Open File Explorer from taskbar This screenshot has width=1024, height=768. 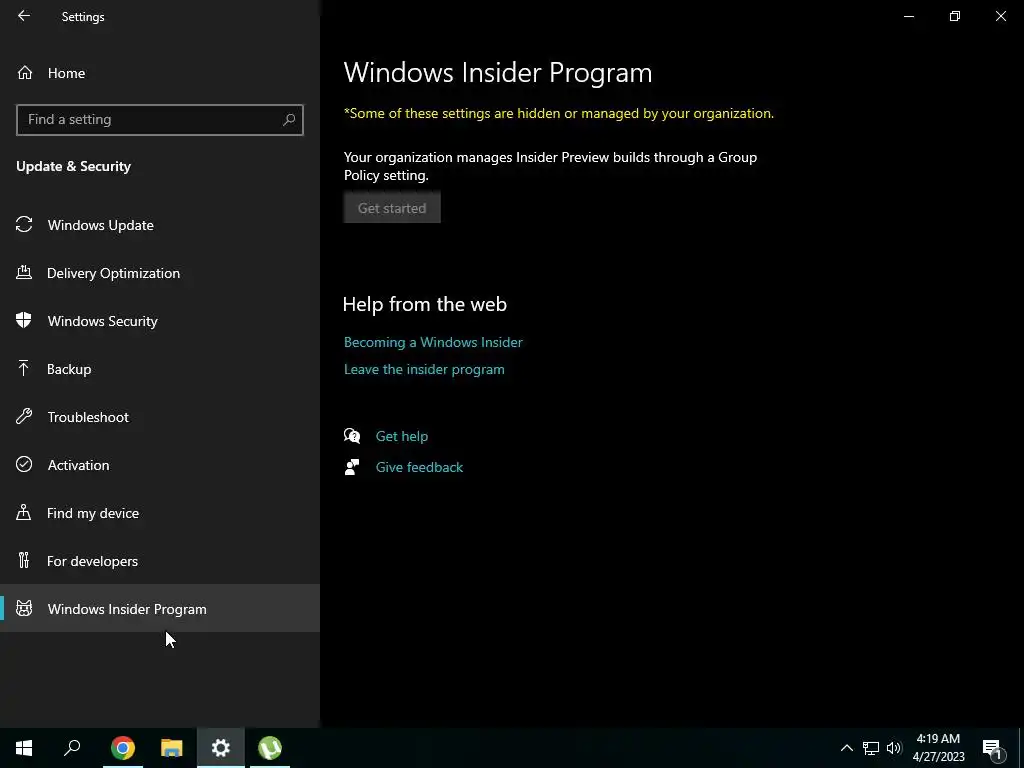(x=172, y=748)
